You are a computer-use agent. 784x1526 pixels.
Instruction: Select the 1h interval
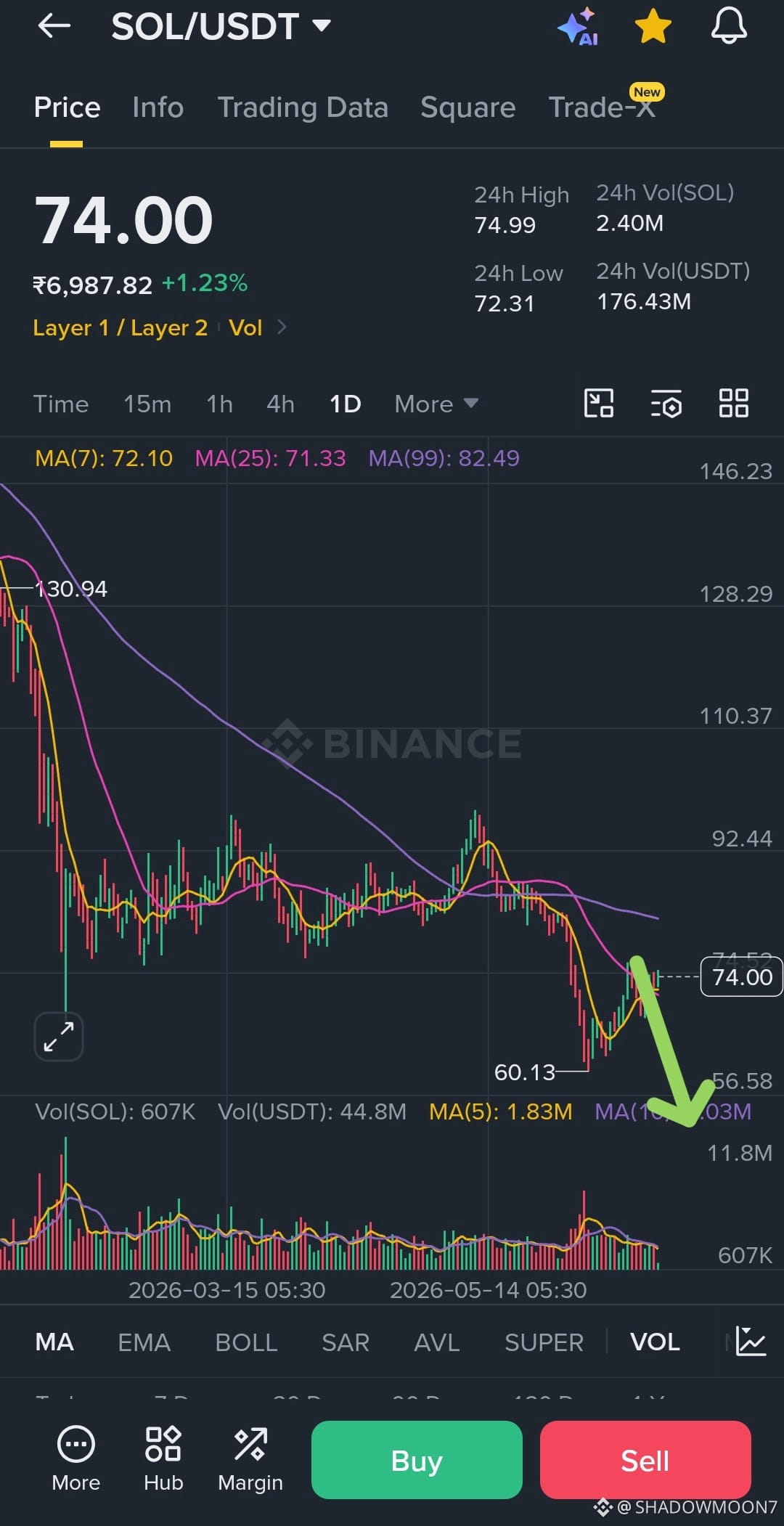pos(219,404)
